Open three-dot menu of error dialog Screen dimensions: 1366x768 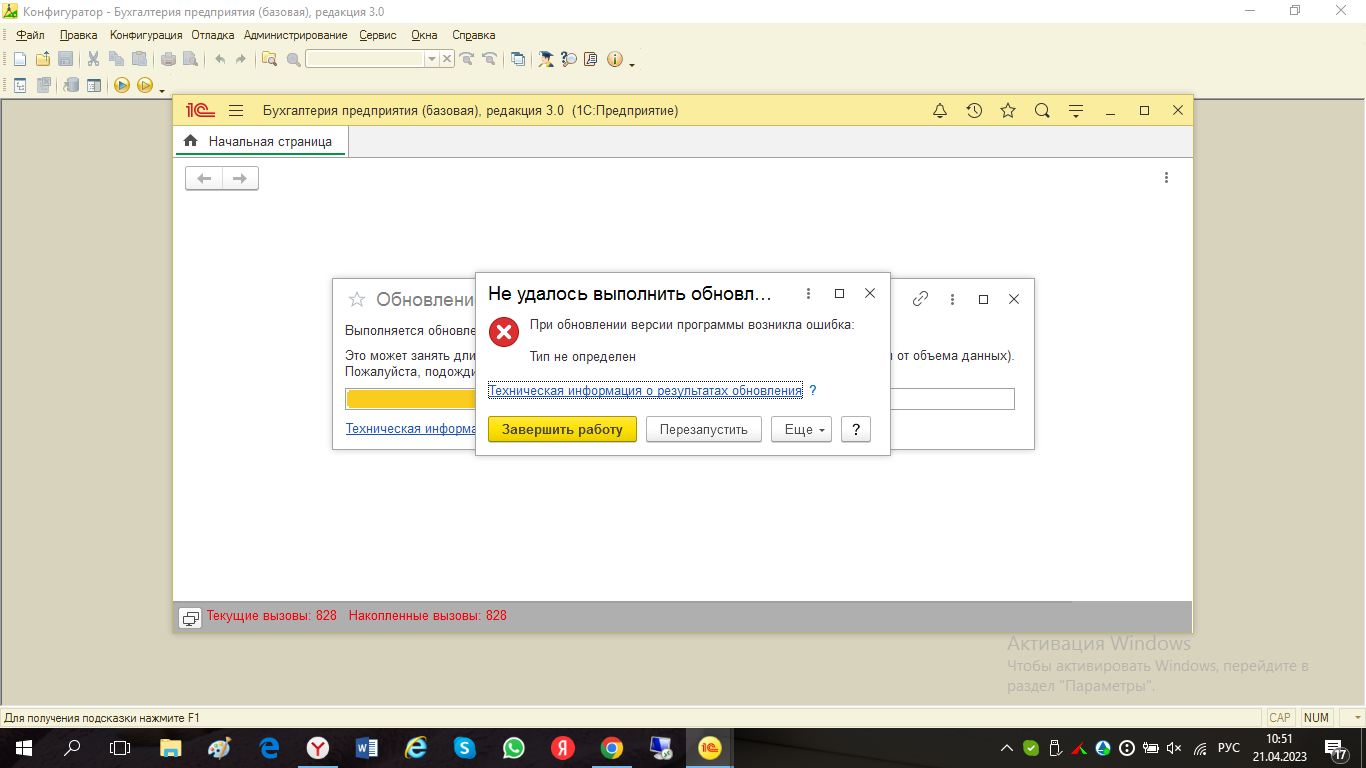(808, 293)
